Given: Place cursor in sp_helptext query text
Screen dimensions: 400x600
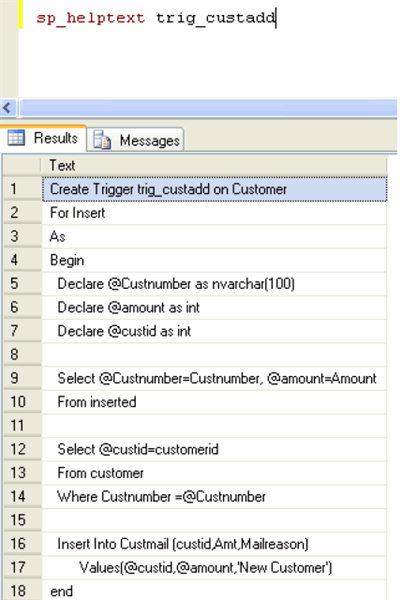Looking at the screenshot, I should coord(156,18).
